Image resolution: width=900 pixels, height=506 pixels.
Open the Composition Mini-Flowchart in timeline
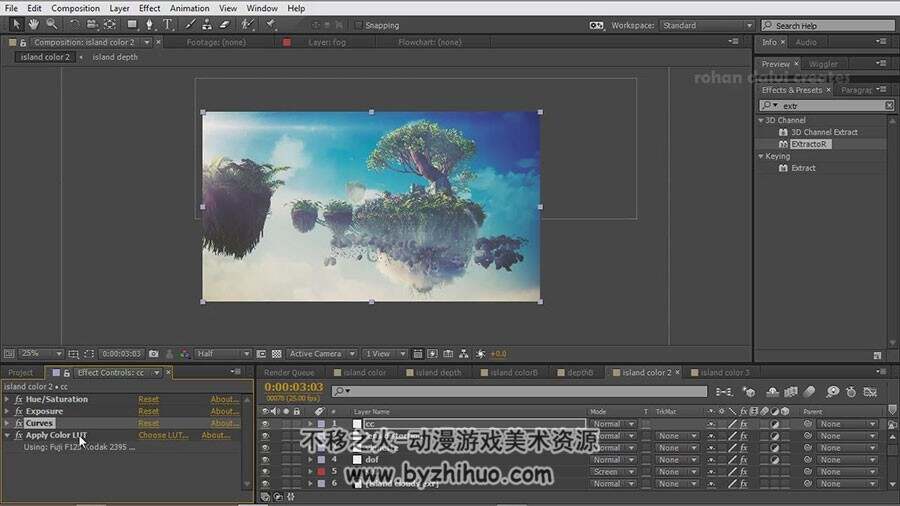tap(723, 392)
